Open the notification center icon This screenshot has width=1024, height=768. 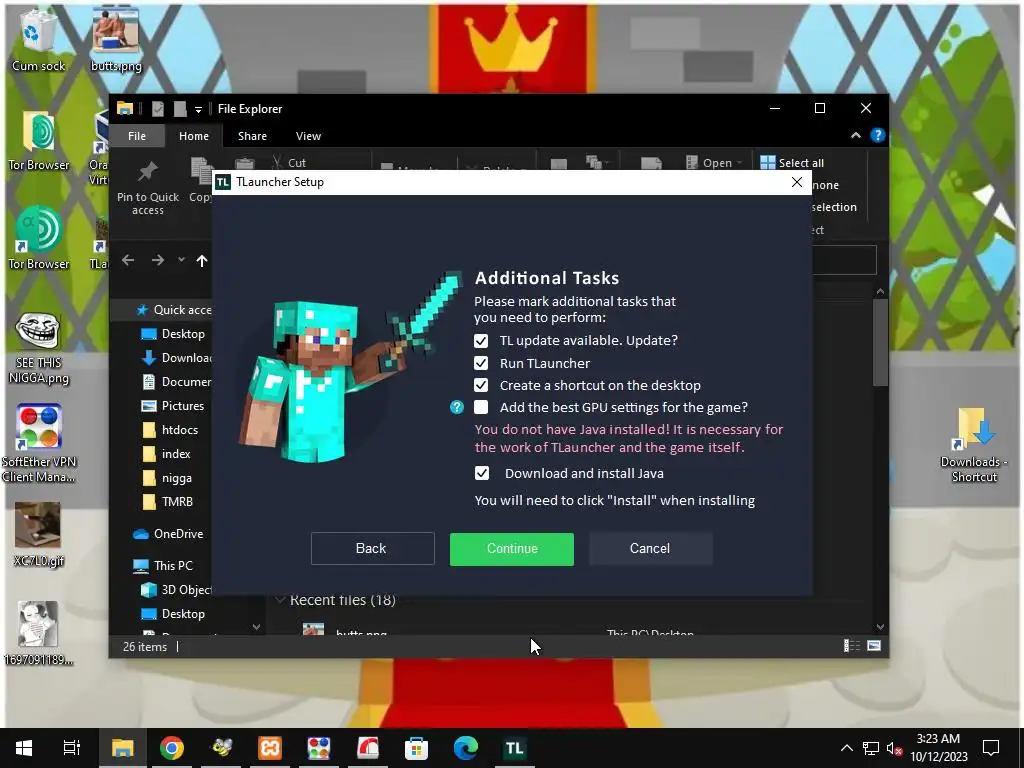pyautogui.click(x=991, y=748)
